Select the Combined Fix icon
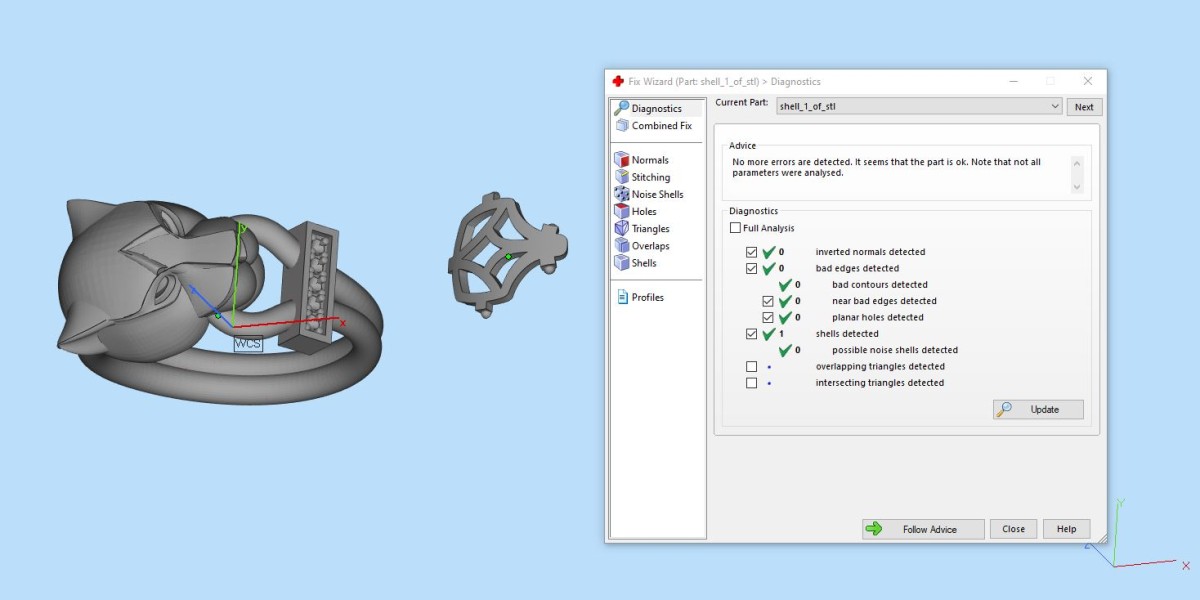Image resolution: width=1200 pixels, height=600 pixels. coord(622,126)
